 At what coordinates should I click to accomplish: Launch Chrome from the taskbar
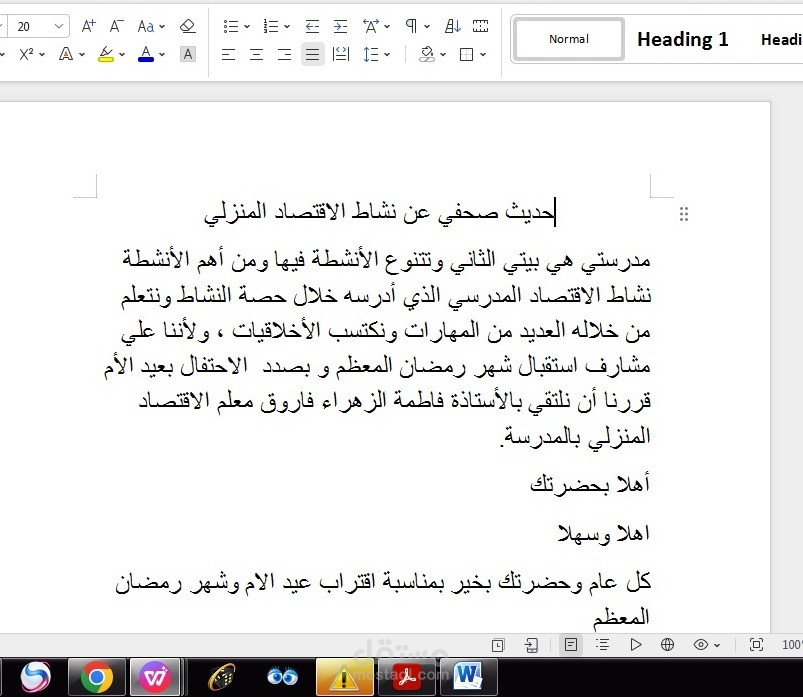[x=97, y=675]
